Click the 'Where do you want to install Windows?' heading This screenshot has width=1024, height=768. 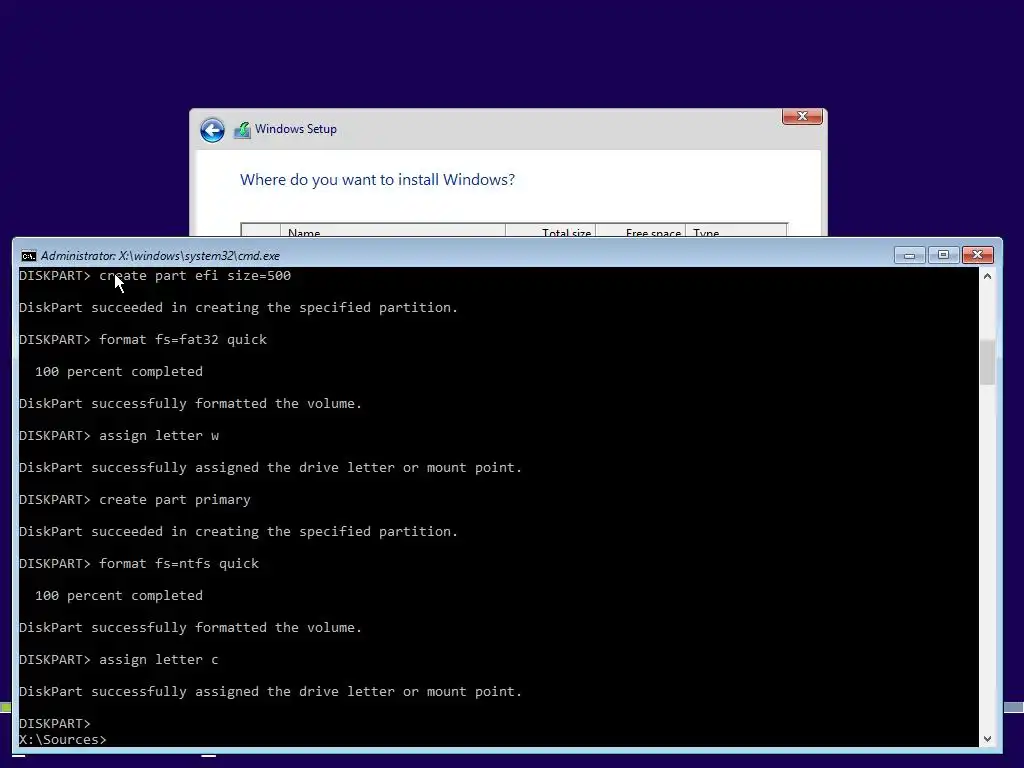[377, 180]
